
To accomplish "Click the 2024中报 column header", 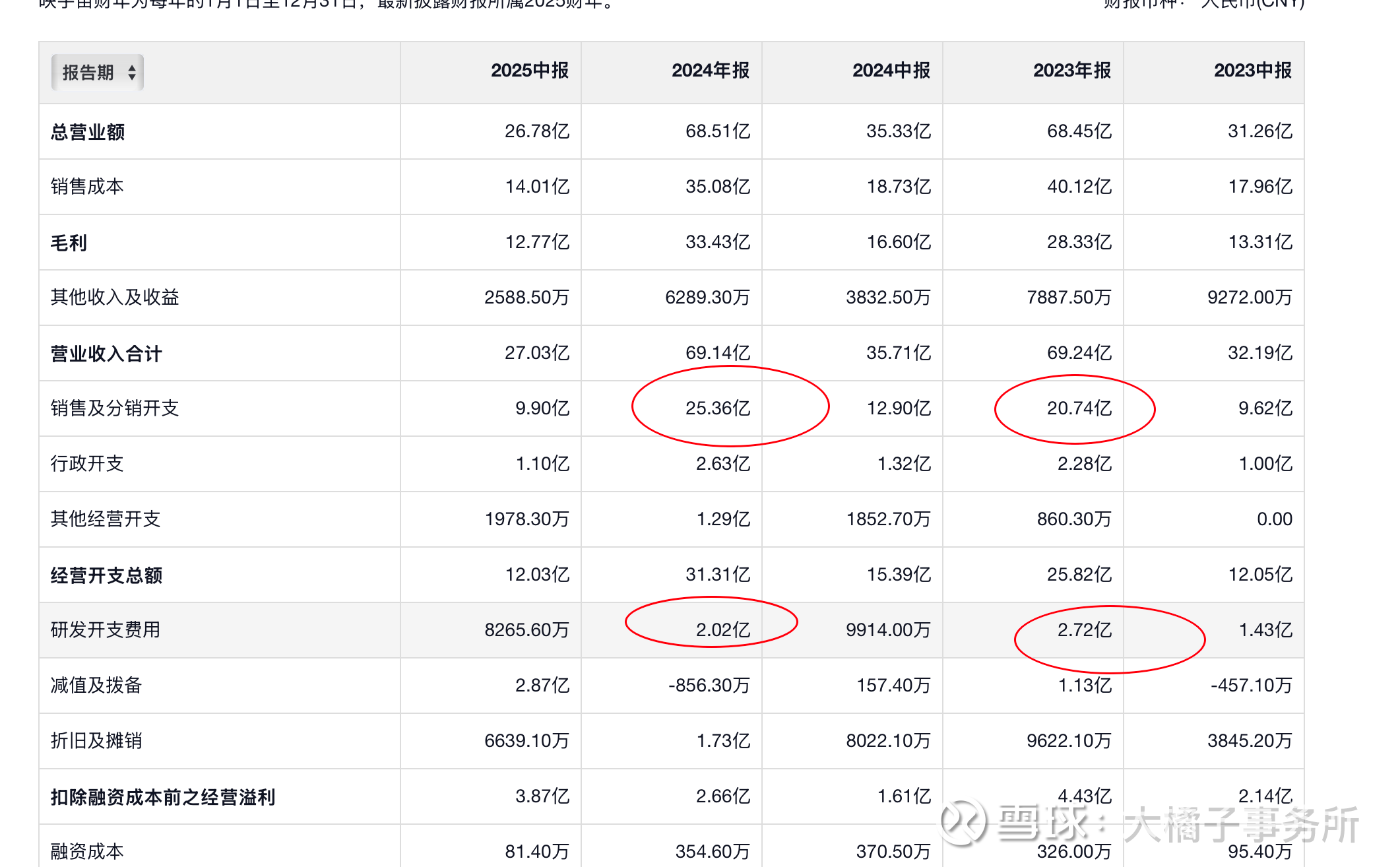I will click(891, 71).
